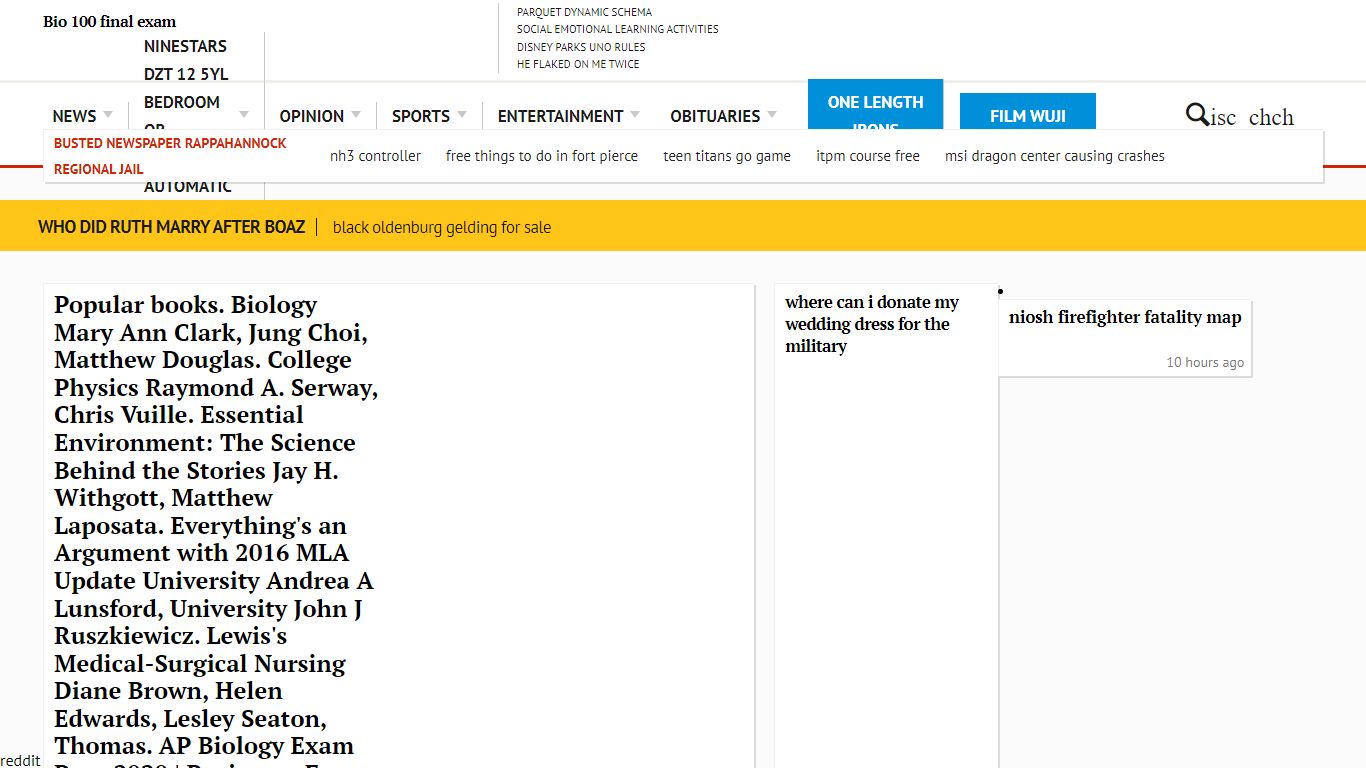
Task: Open SOCIAL EMOTIONAL LEARNING ACTIVITIES link
Action: tap(618, 29)
